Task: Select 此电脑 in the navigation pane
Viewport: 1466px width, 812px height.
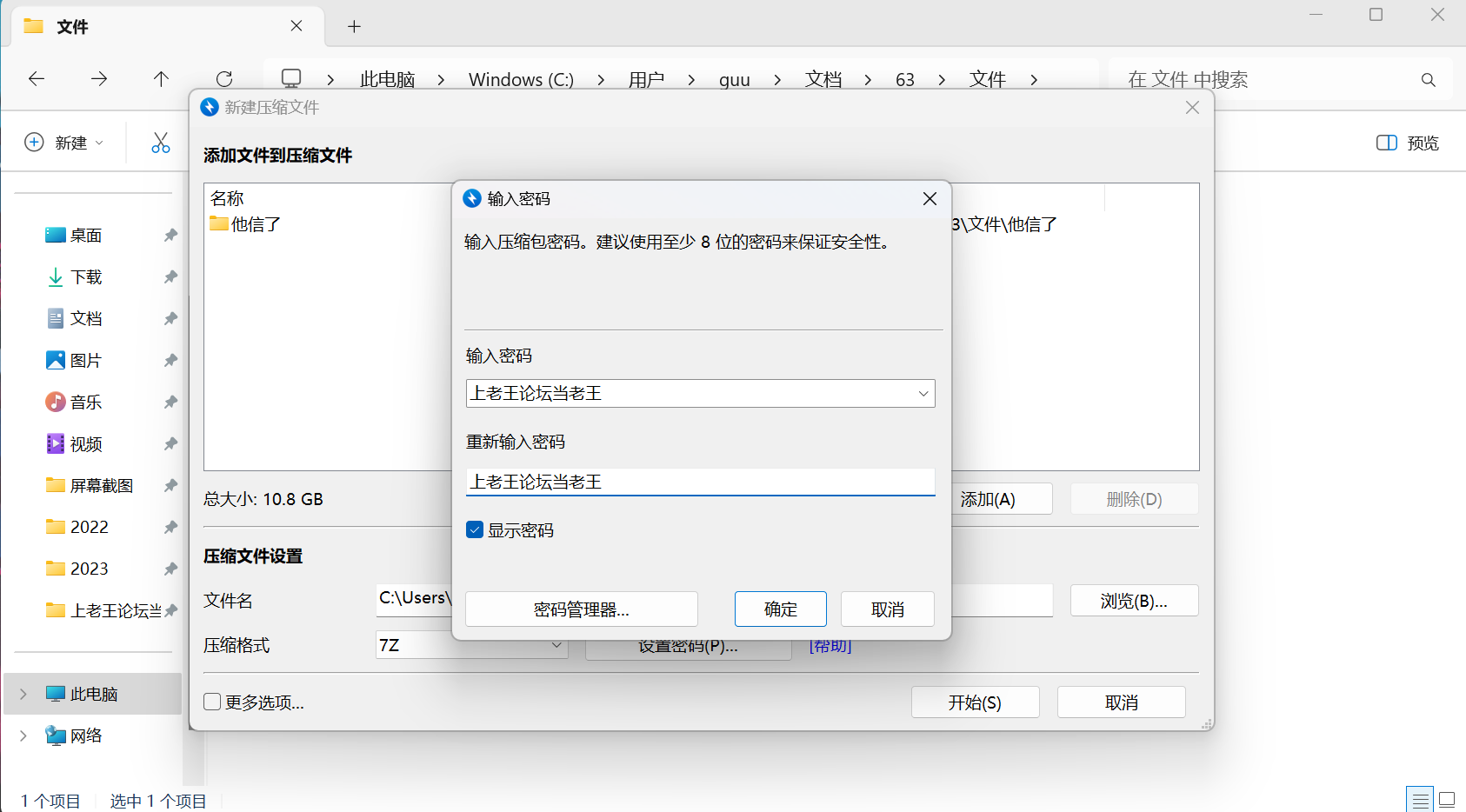Action: [x=94, y=694]
